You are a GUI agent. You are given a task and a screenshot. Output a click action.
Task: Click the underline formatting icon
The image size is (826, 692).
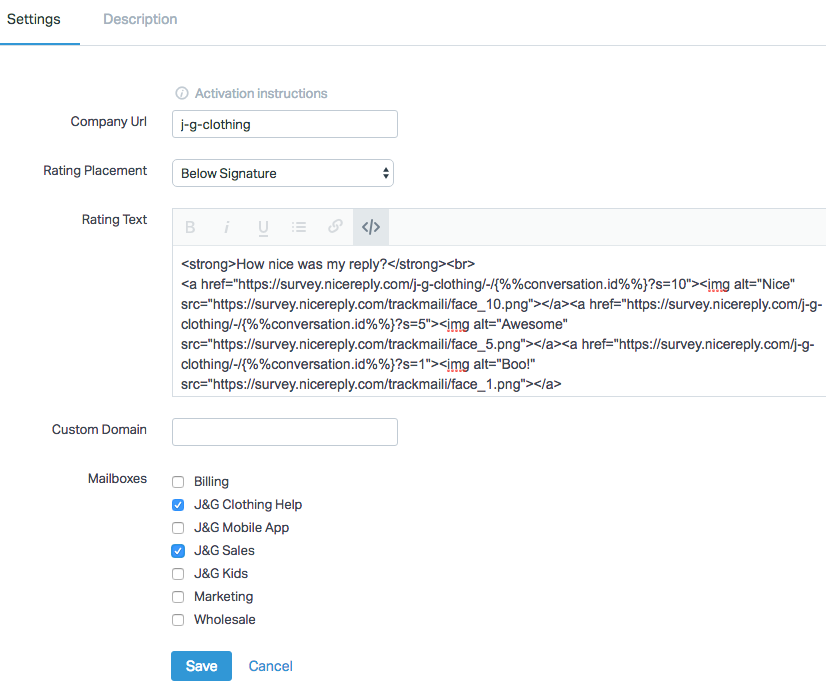pyautogui.click(x=263, y=227)
